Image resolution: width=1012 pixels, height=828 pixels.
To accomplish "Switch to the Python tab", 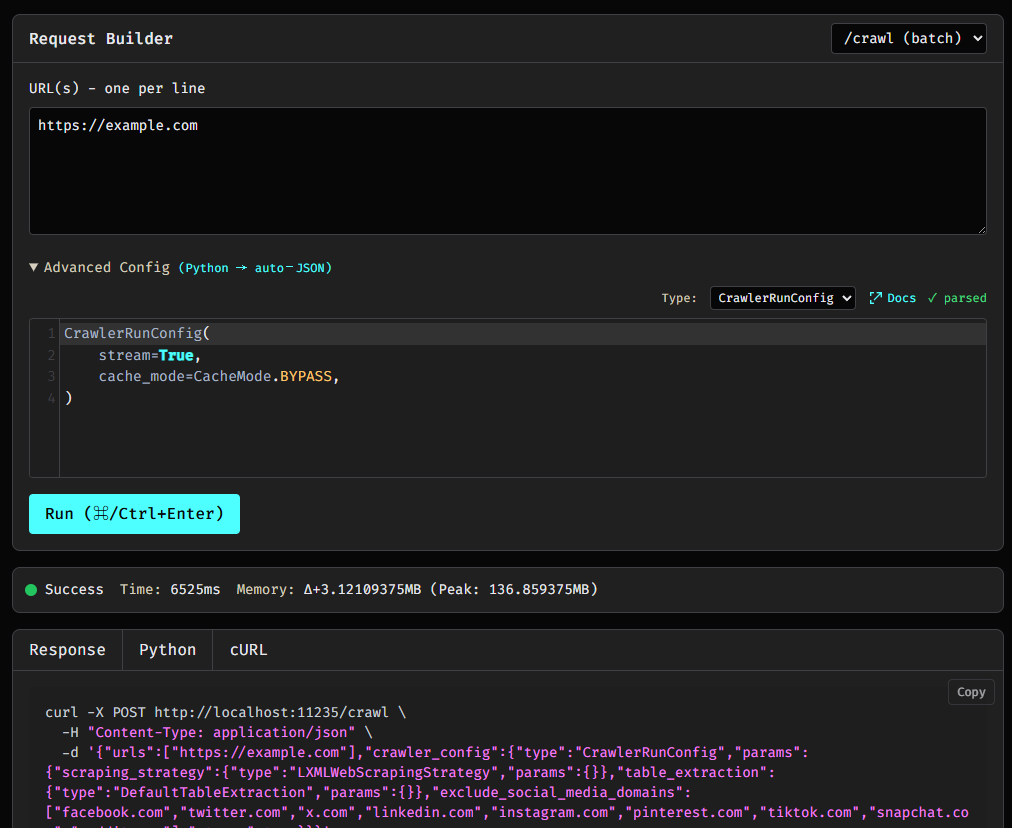I will pos(167,650).
